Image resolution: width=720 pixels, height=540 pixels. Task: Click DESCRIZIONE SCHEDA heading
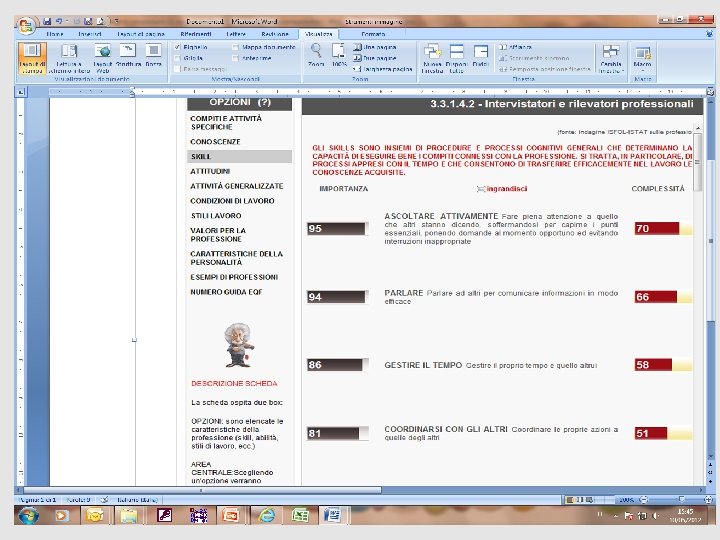tap(234, 383)
